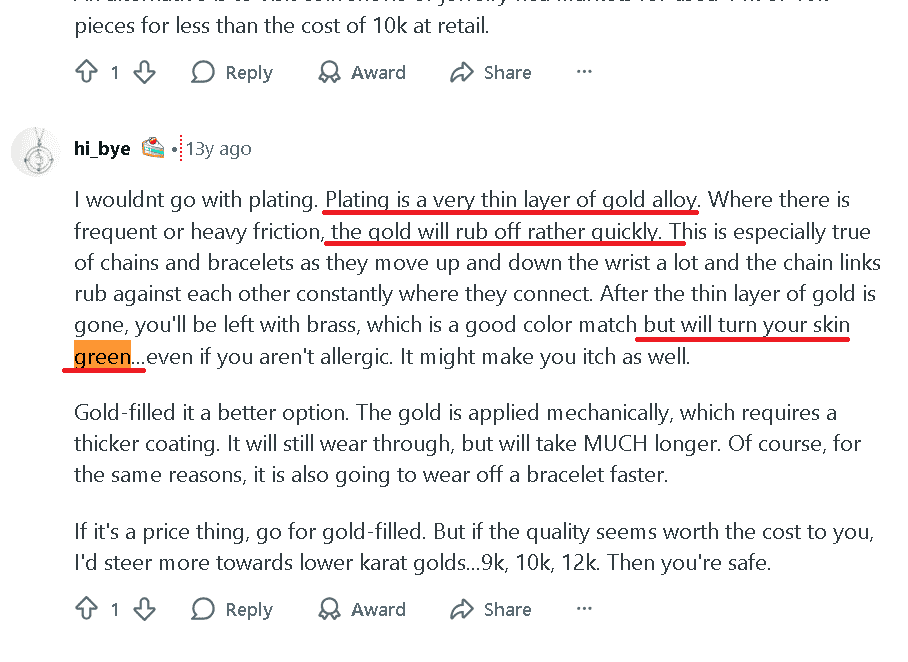Click the Award ribbon icon on top comment
The width and height of the screenshot is (908, 662).
[x=329, y=72]
